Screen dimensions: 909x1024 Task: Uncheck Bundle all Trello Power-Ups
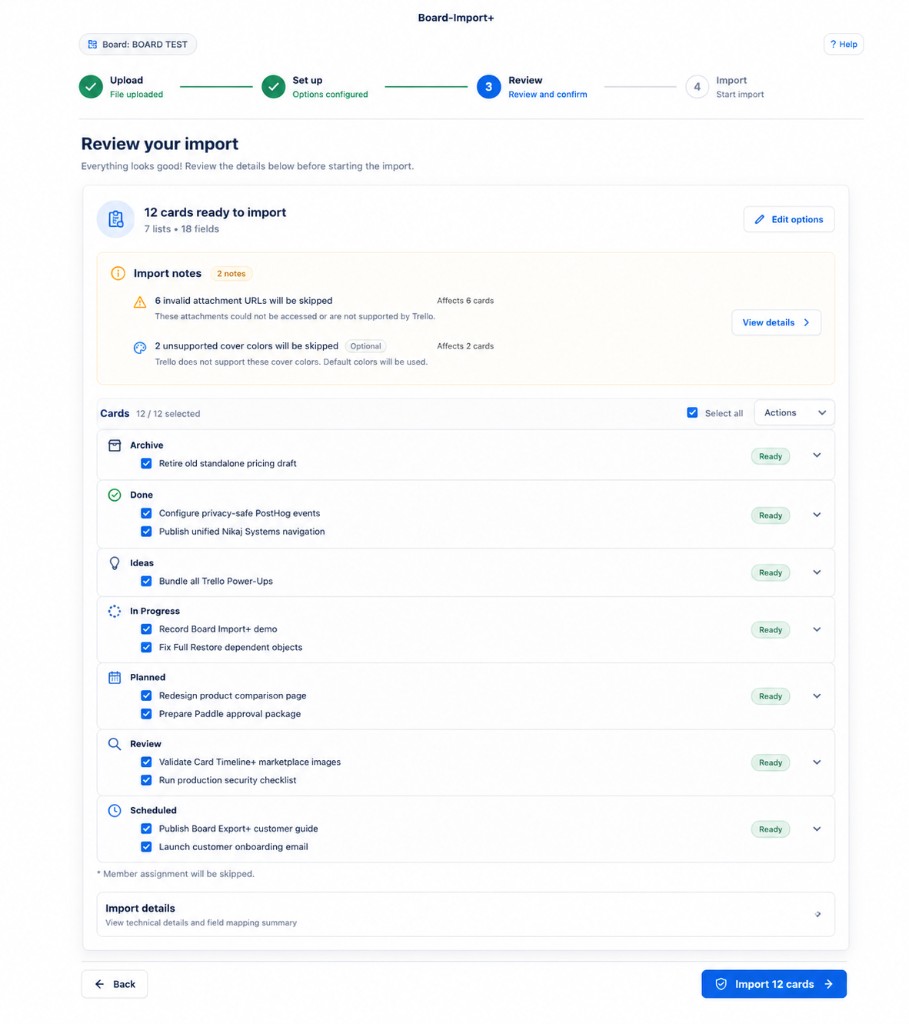(x=146, y=581)
